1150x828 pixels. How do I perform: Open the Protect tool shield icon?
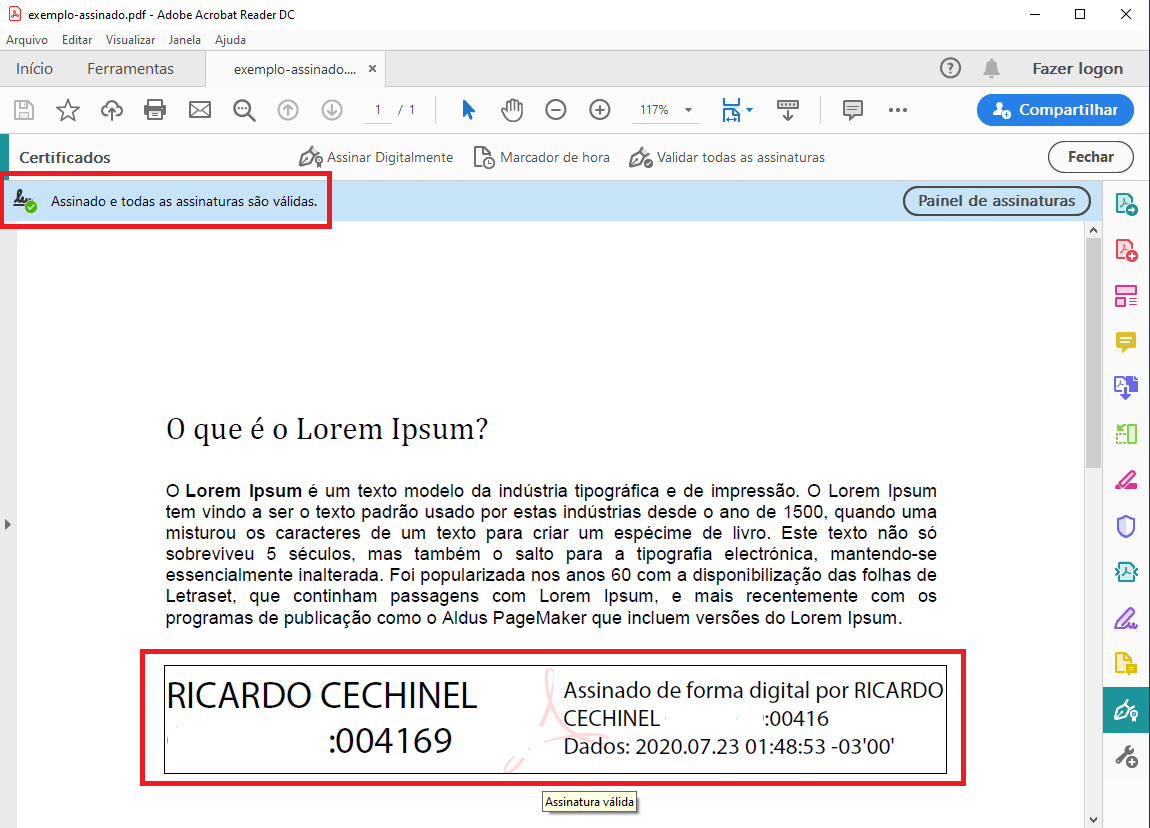1126,525
